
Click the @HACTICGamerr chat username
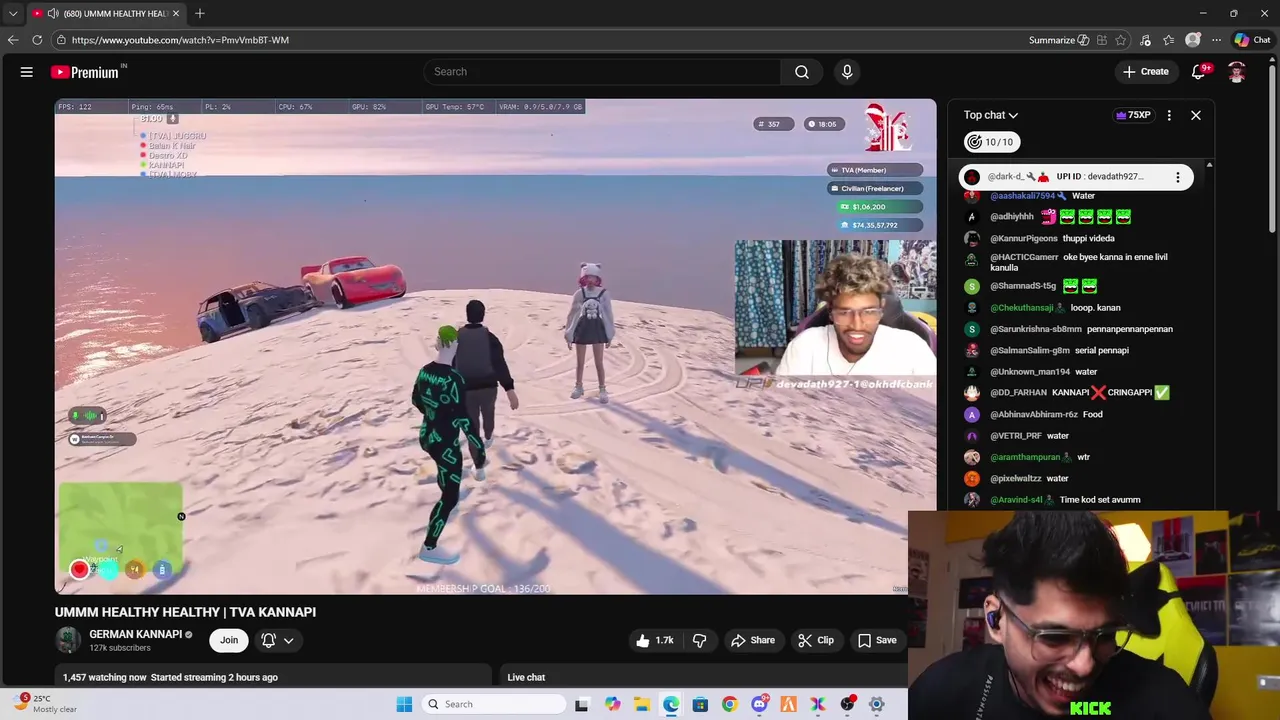pos(1024,257)
